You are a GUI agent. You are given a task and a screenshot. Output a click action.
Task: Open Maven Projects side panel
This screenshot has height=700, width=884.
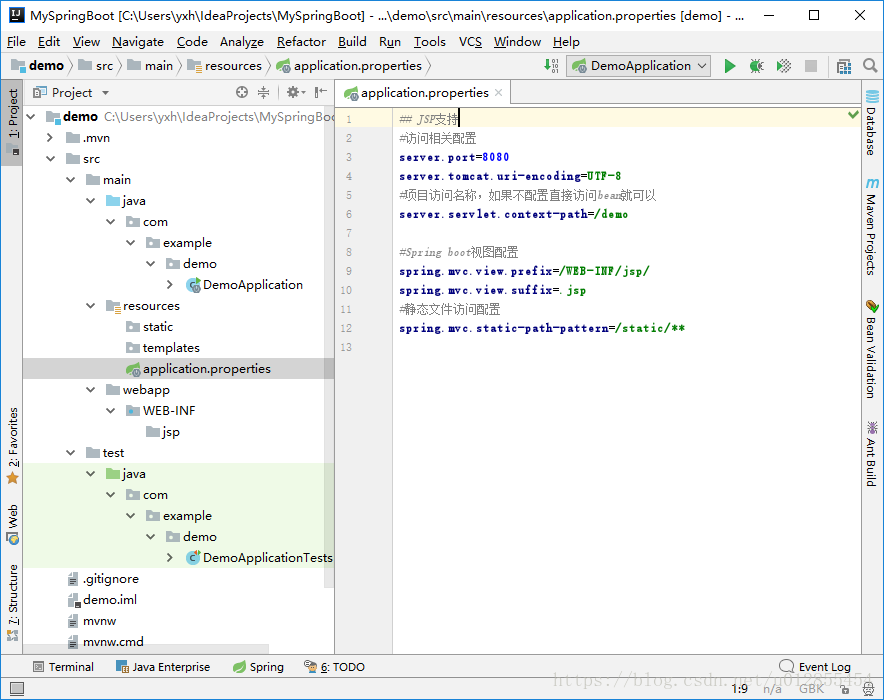coord(872,227)
